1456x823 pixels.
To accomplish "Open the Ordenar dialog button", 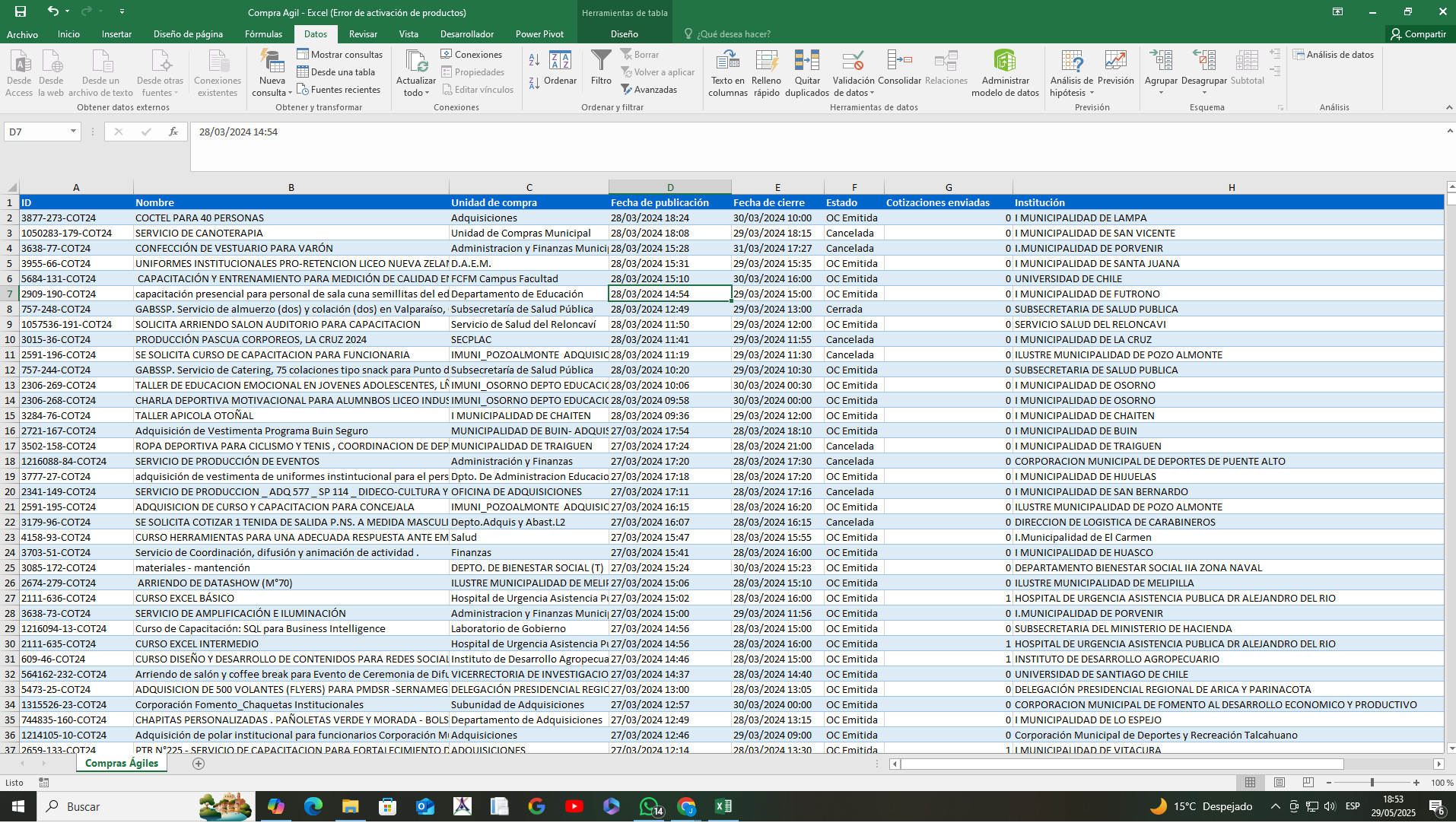I will pyautogui.click(x=560, y=68).
